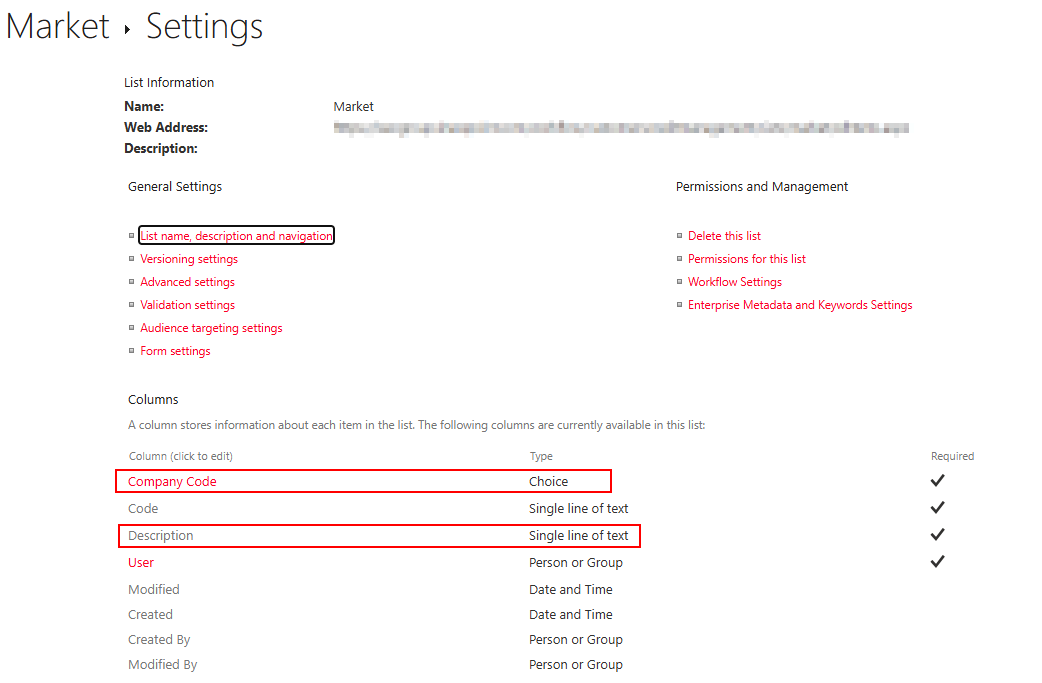Edit the Code column
The height and width of the screenshot is (683, 1042).
coord(143,509)
